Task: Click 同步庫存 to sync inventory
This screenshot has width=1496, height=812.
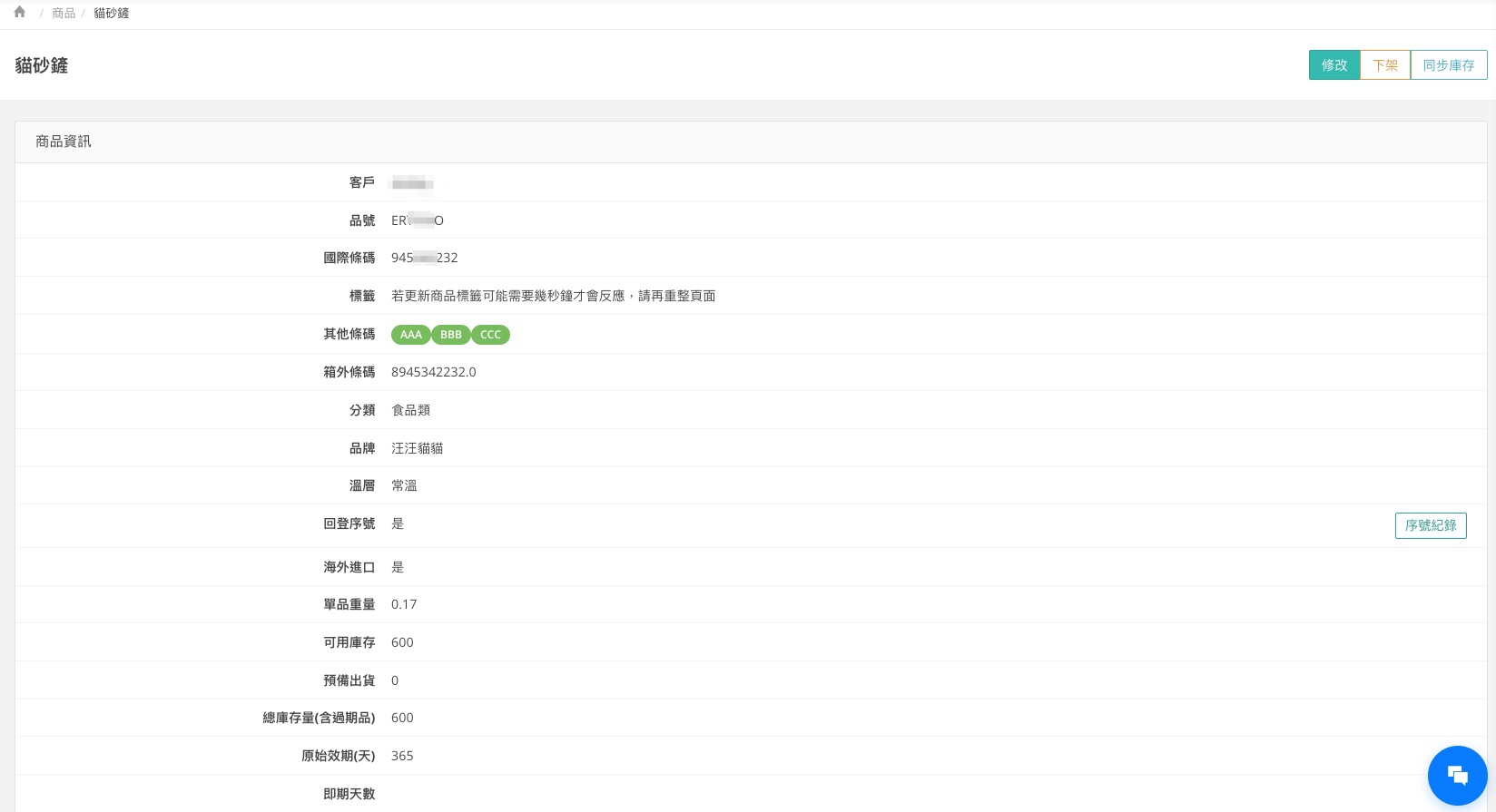Action: point(1448,65)
